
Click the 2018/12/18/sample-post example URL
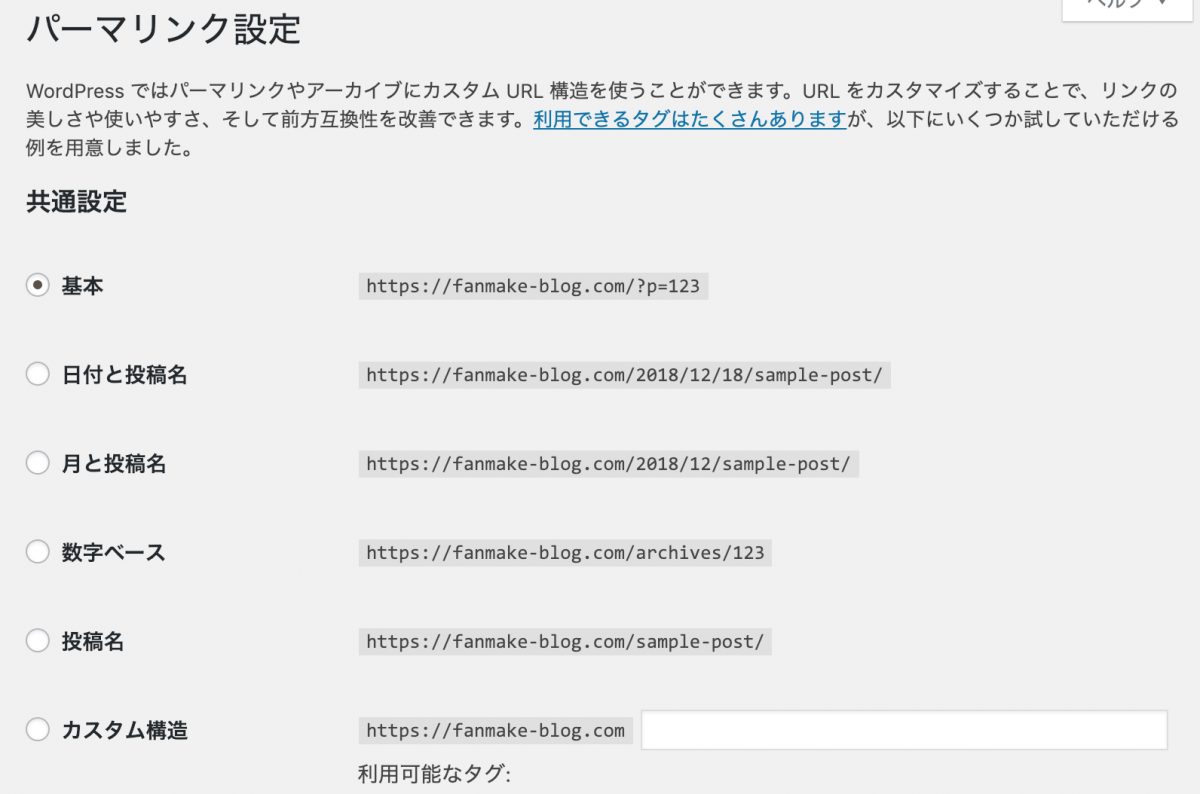click(624, 376)
